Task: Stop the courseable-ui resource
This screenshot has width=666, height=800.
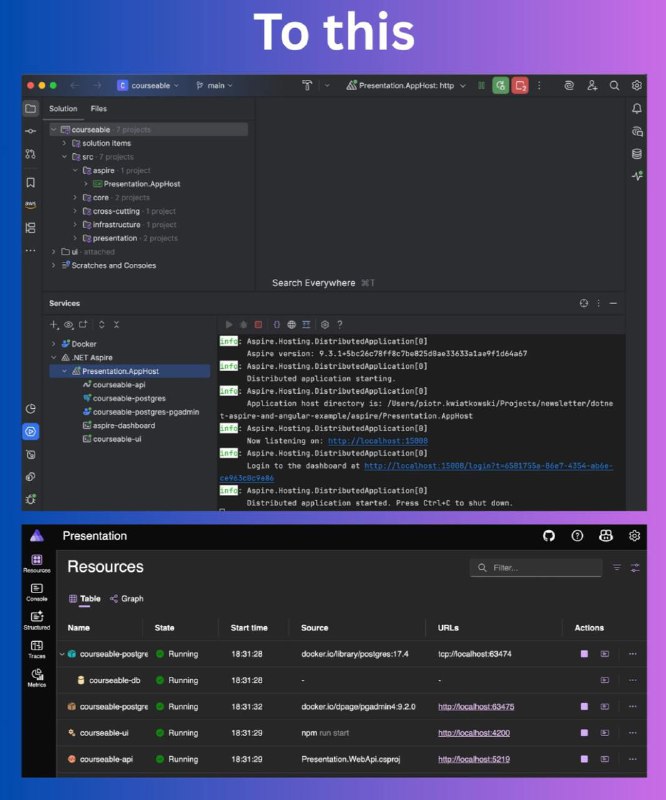Action: pyautogui.click(x=584, y=733)
